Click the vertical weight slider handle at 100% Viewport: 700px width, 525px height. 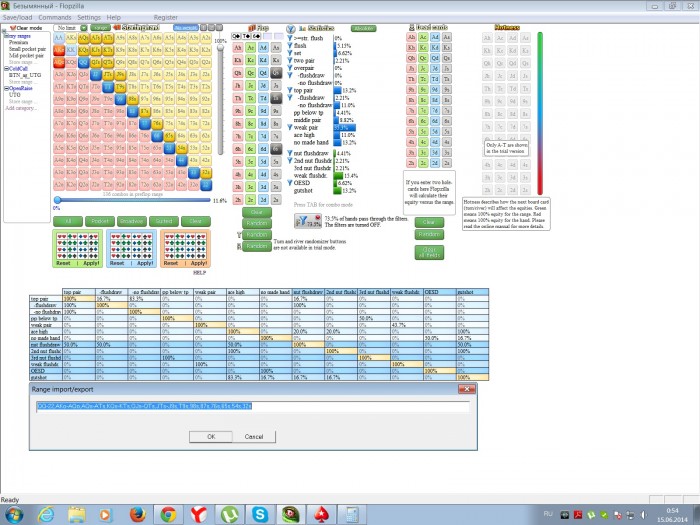(x=221, y=48)
